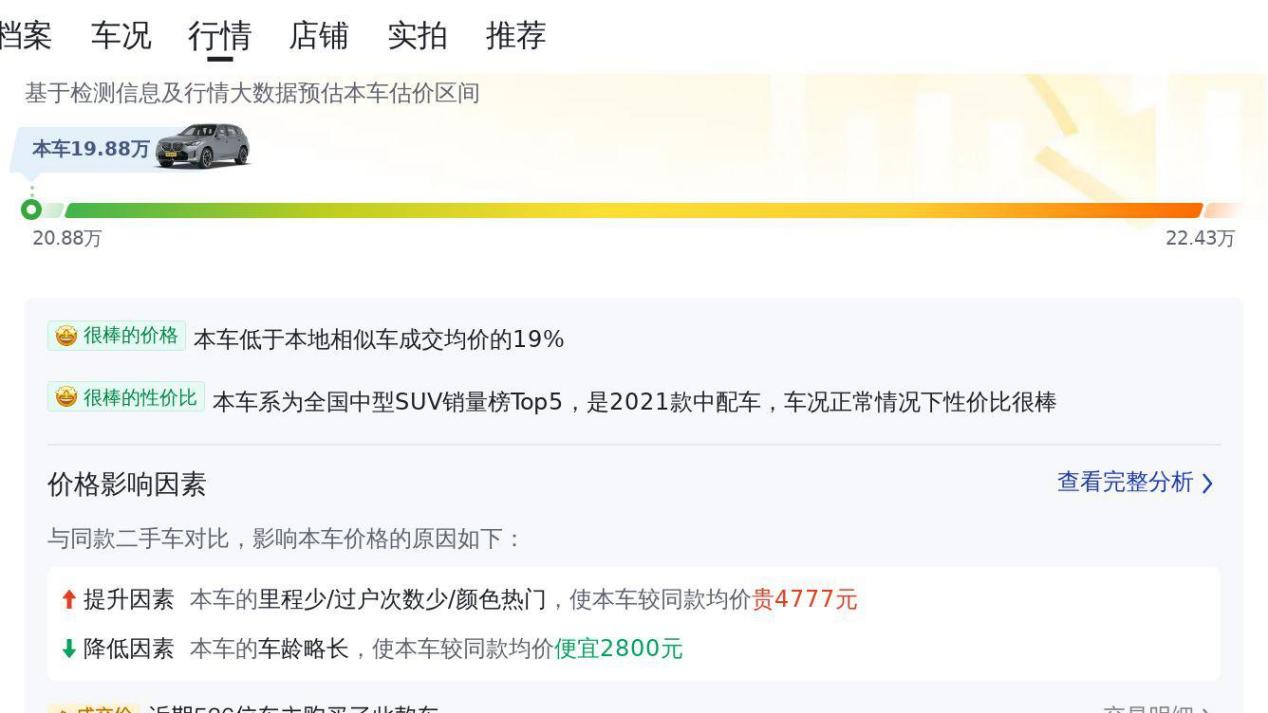Click the 很棒的价格 badge
The height and width of the screenshot is (713, 1268).
pyautogui.click(x=116, y=336)
